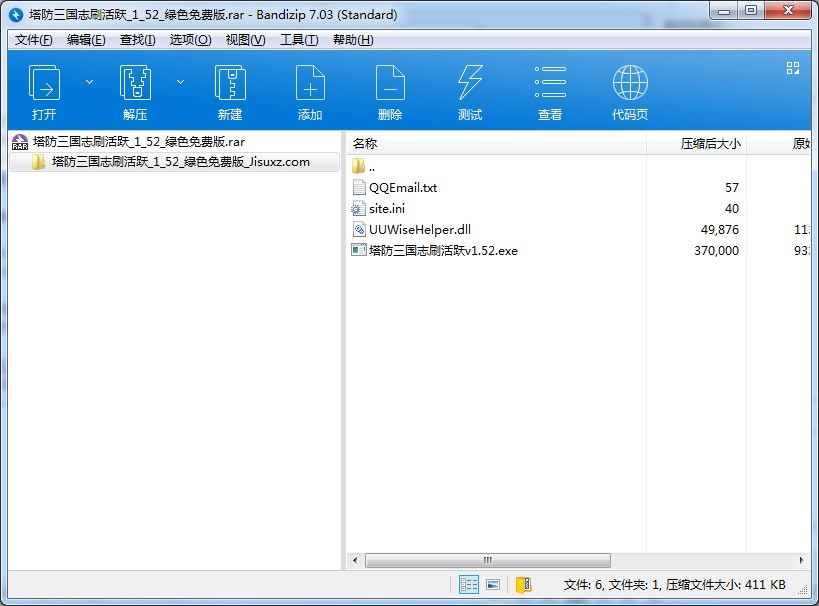Click the horizontal scrollbar thumb
Screen dimensions: 819x606
pos(487,560)
